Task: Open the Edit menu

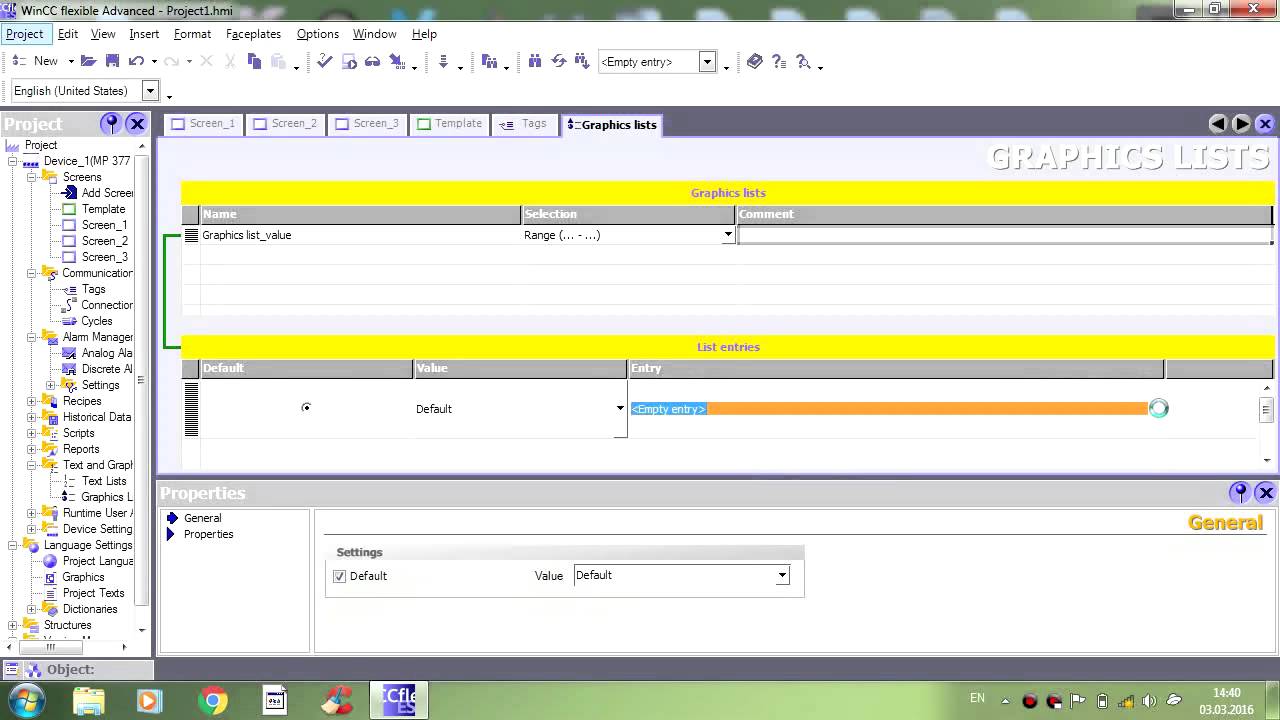Action: 68,34
